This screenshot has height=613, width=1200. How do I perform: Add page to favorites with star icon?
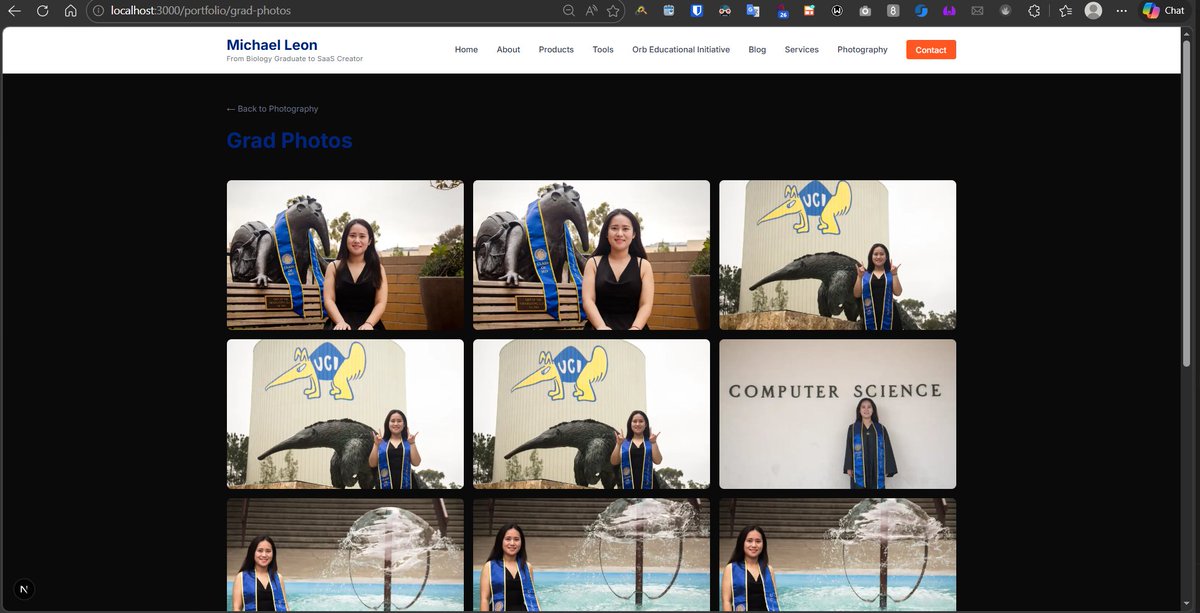[x=613, y=11]
